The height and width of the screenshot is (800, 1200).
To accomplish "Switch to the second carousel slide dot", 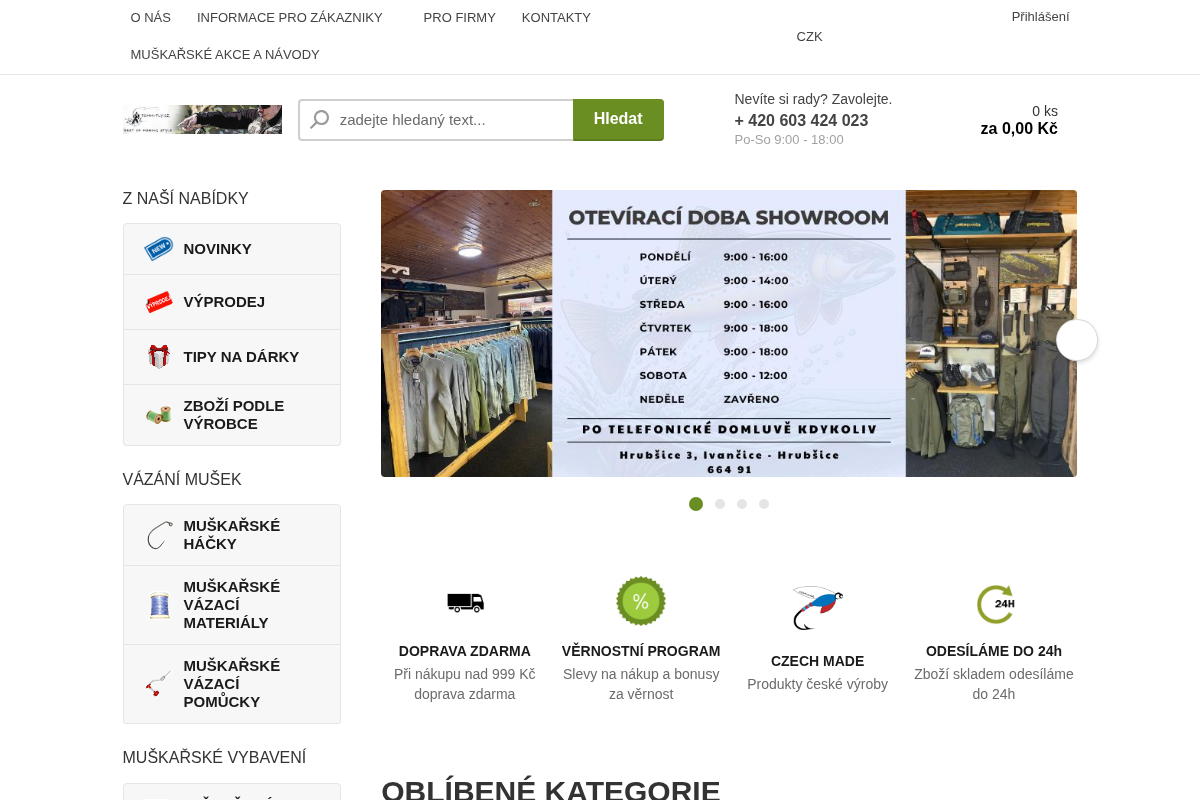I will point(720,504).
